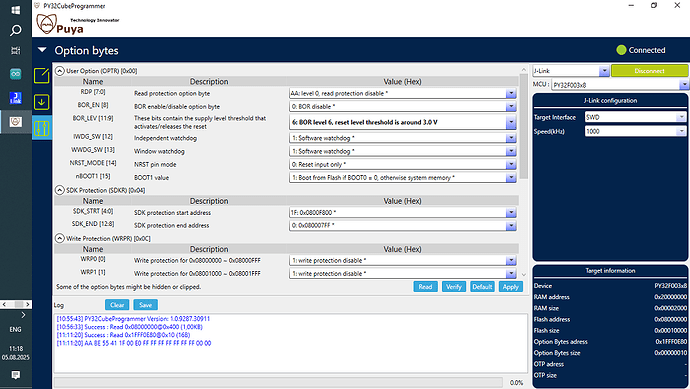Select PY32CubeProgrammer taskbar icon
690x389 pixels.
pyautogui.click(x=15, y=121)
